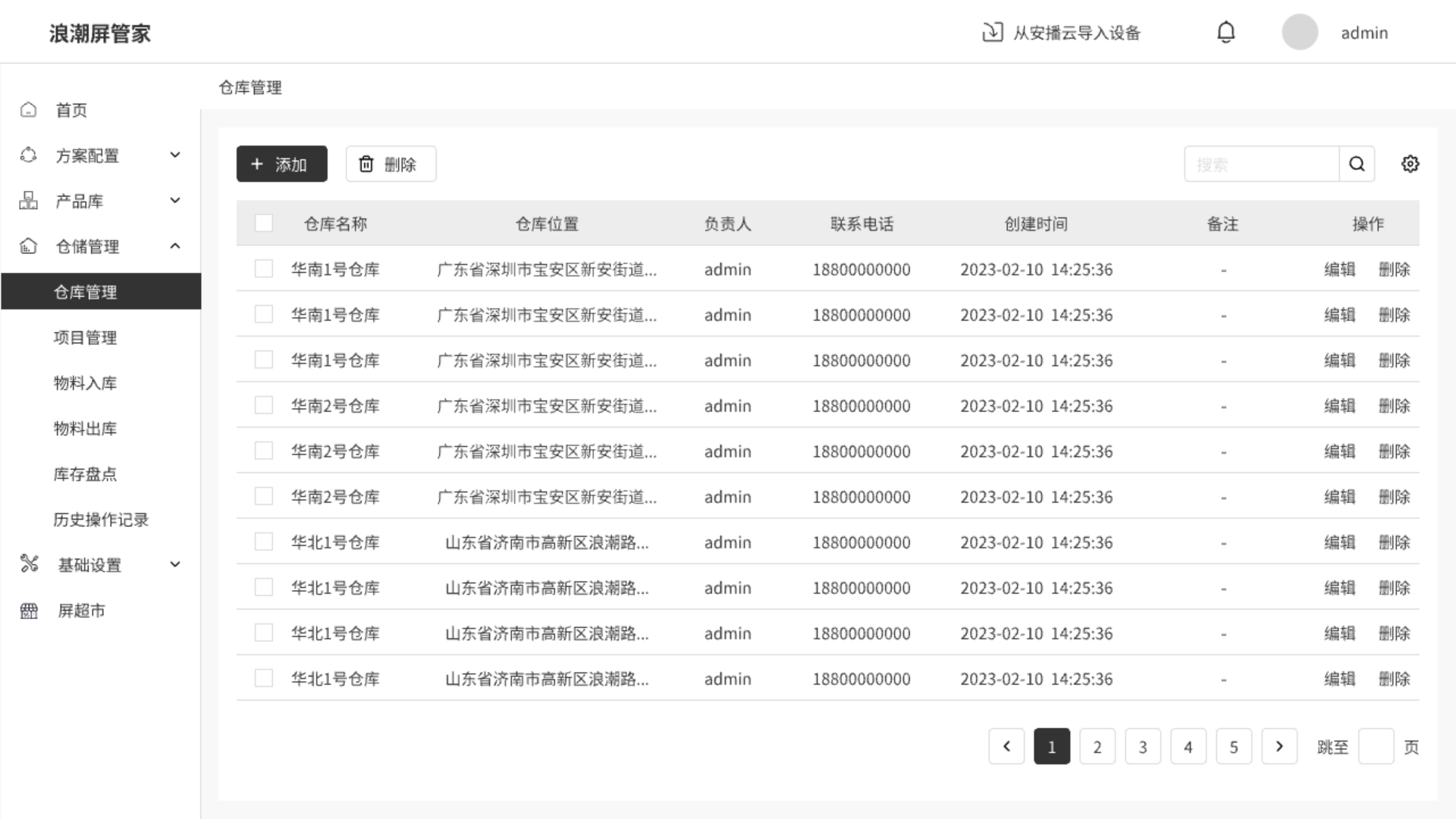Click 删除 in last 华北1号仓库 row
1456x819 pixels.
pos(1394,679)
